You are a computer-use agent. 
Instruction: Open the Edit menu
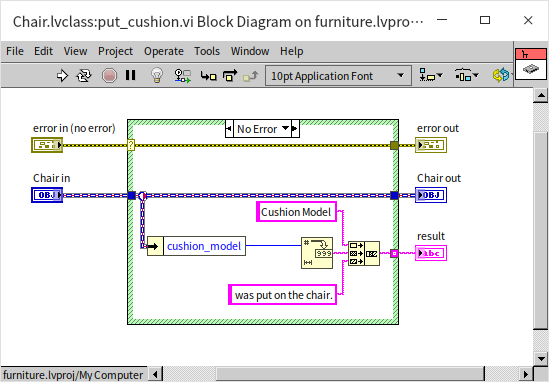click(x=43, y=51)
